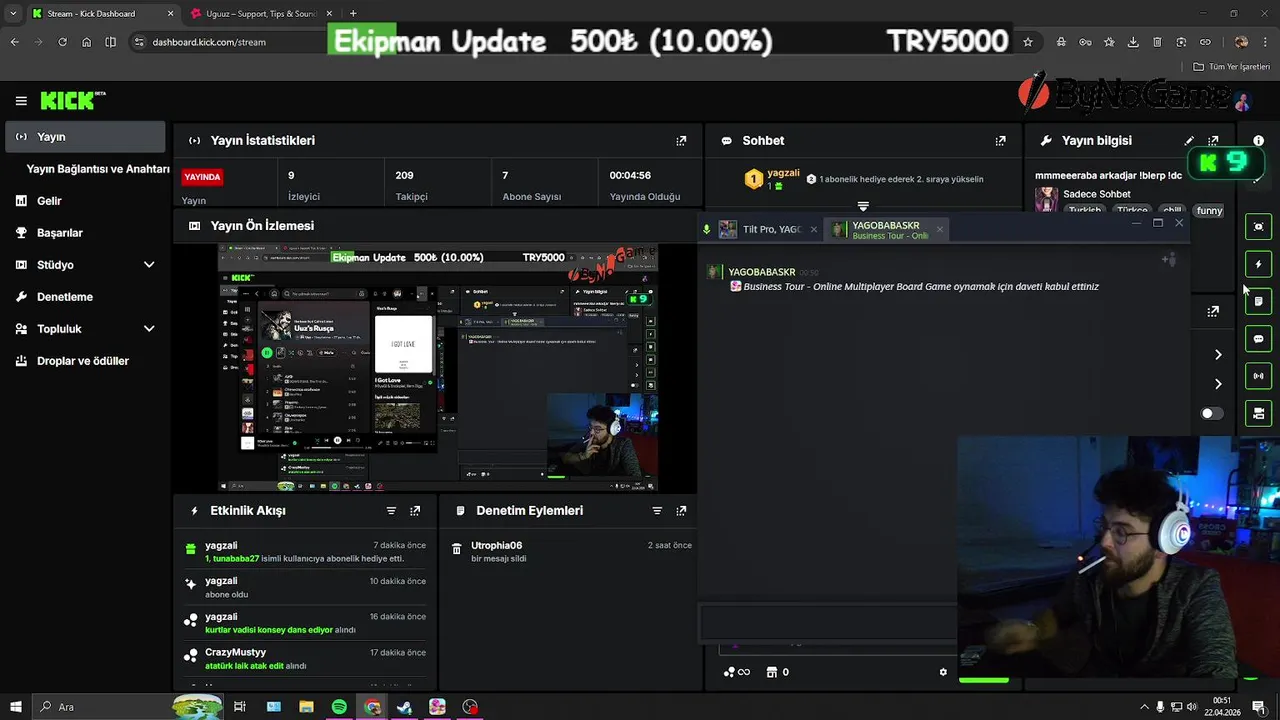Click the Steam chat message input field

click(x=828, y=624)
